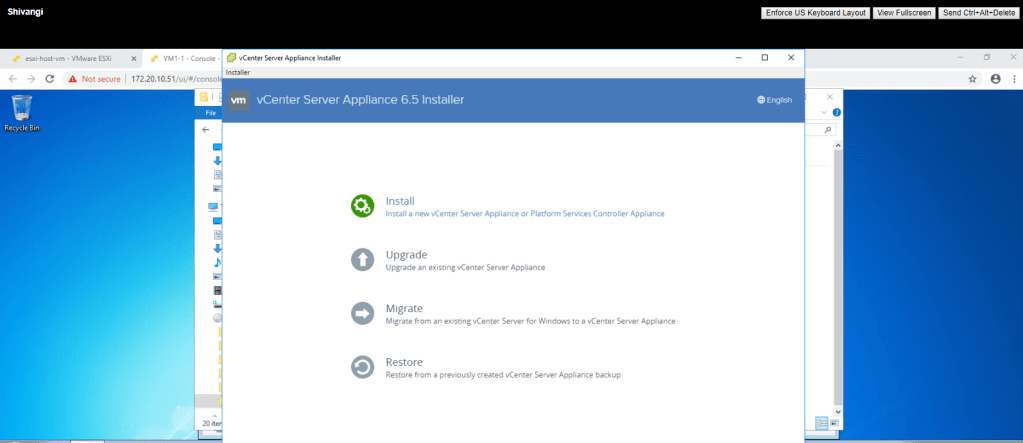This screenshot has width=1023, height=443.
Task: Reload the page with Chrome refresh icon
Action: pyautogui.click(x=52, y=78)
